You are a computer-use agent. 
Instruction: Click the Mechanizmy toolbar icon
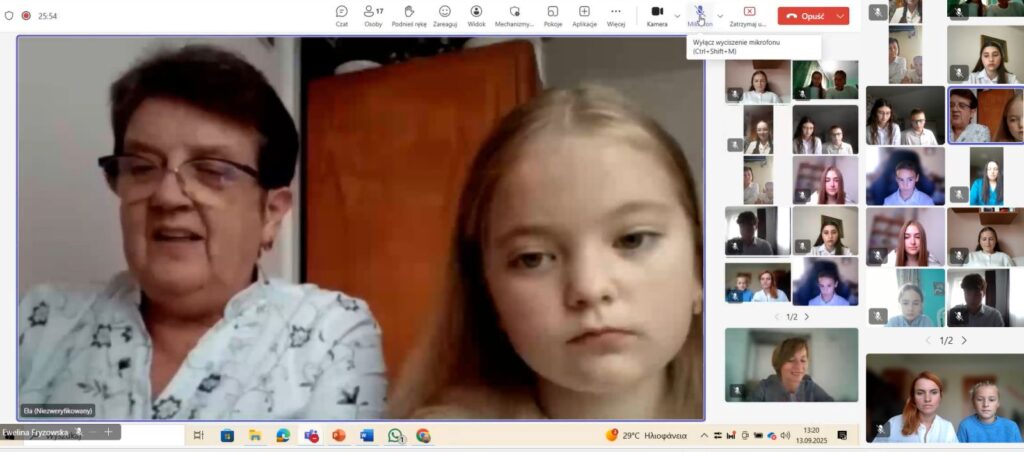514,15
